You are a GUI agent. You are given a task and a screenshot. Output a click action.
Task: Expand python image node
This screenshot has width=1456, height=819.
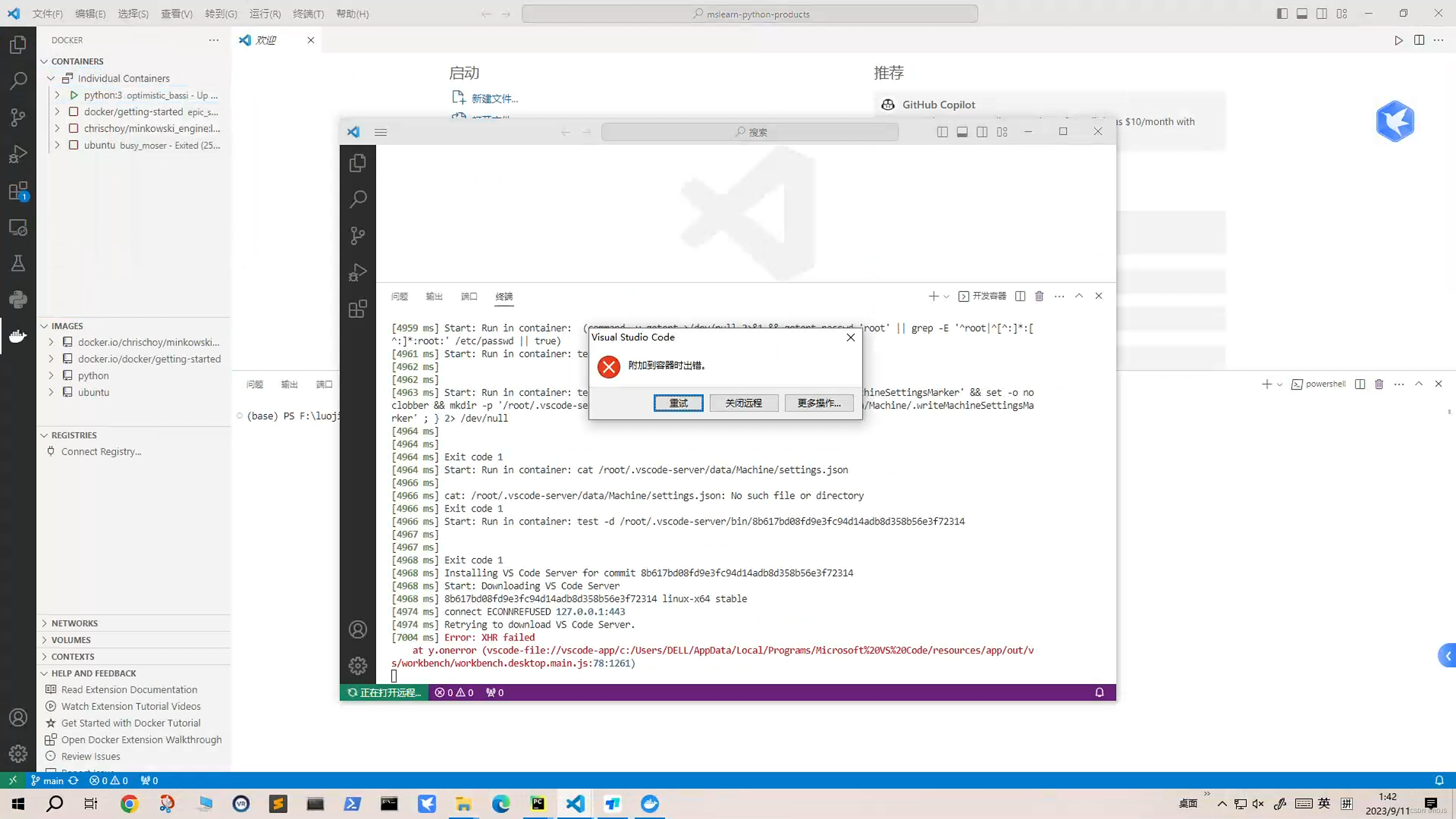pos(51,375)
